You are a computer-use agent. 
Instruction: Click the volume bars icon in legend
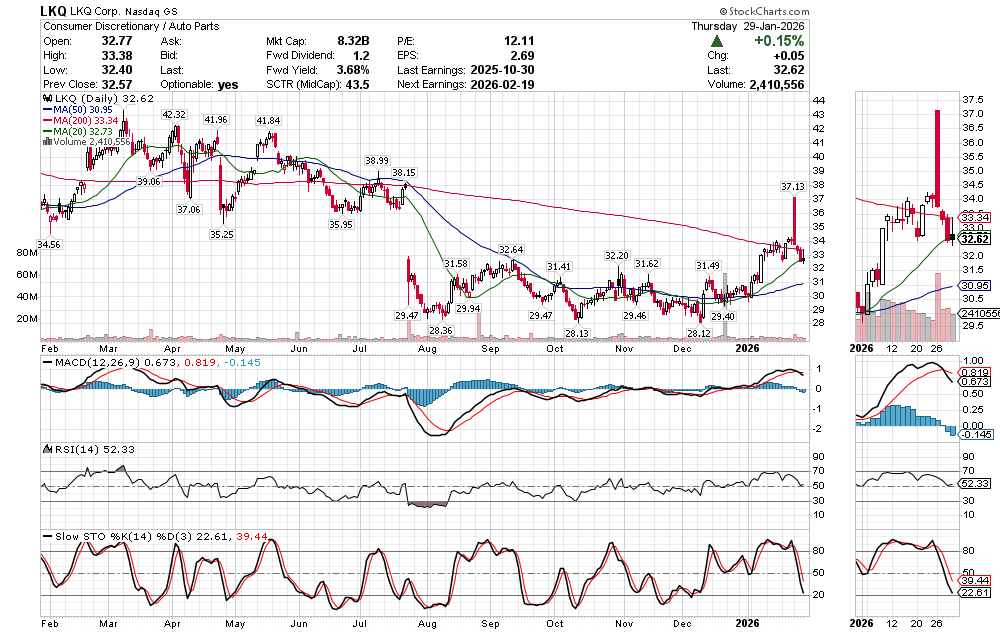coord(45,142)
